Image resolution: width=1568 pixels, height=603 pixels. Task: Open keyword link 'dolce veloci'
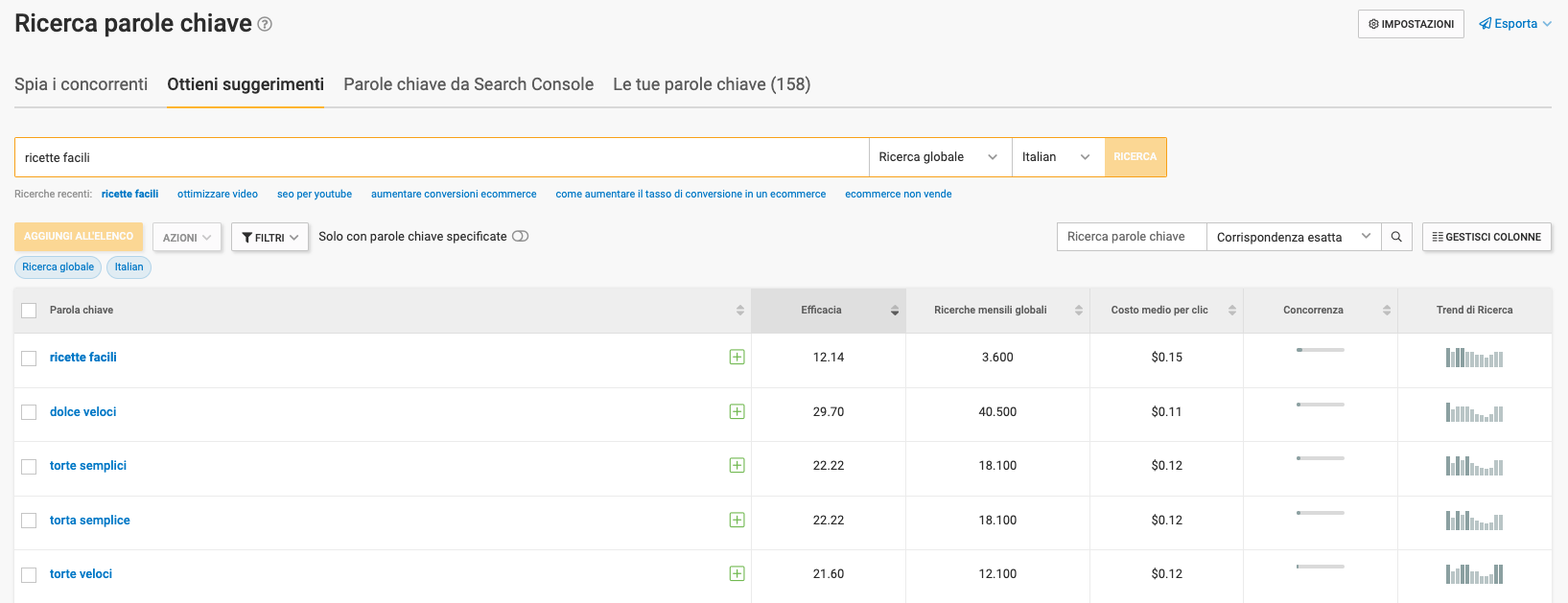(83, 411)
